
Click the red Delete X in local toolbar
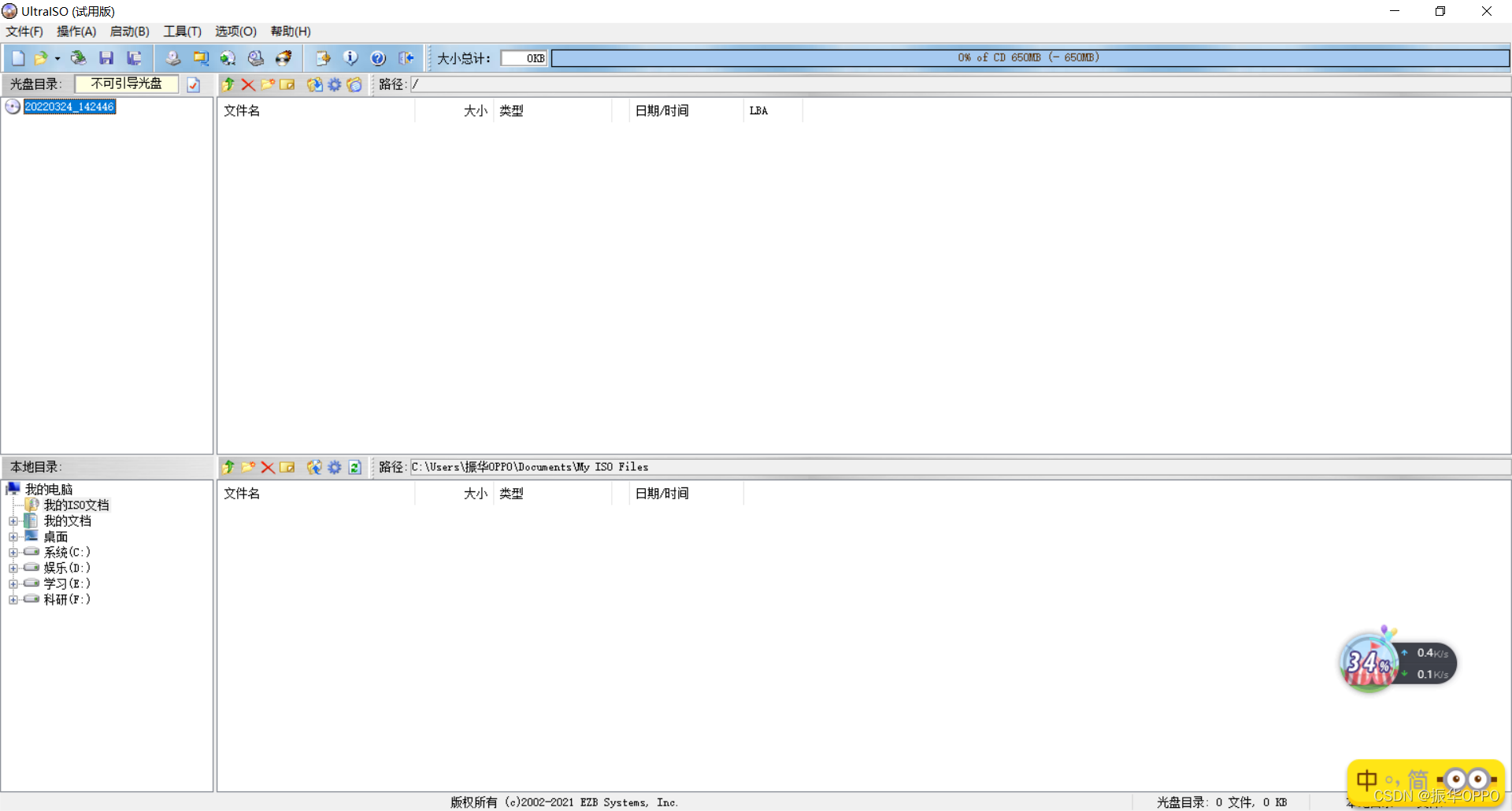268,467
